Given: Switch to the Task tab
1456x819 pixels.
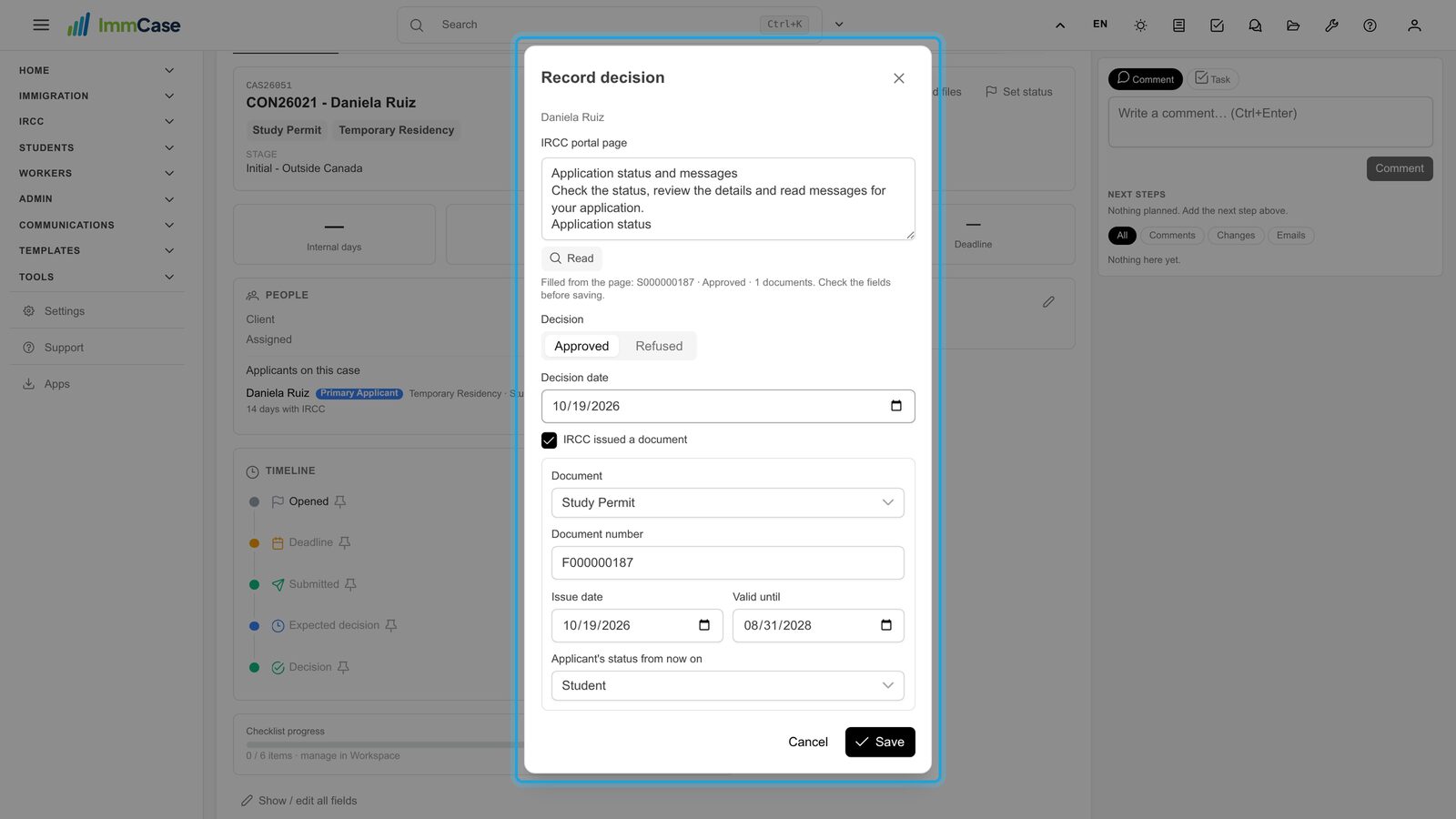Looking at the screenshot, I should (x=1213, y=79).
